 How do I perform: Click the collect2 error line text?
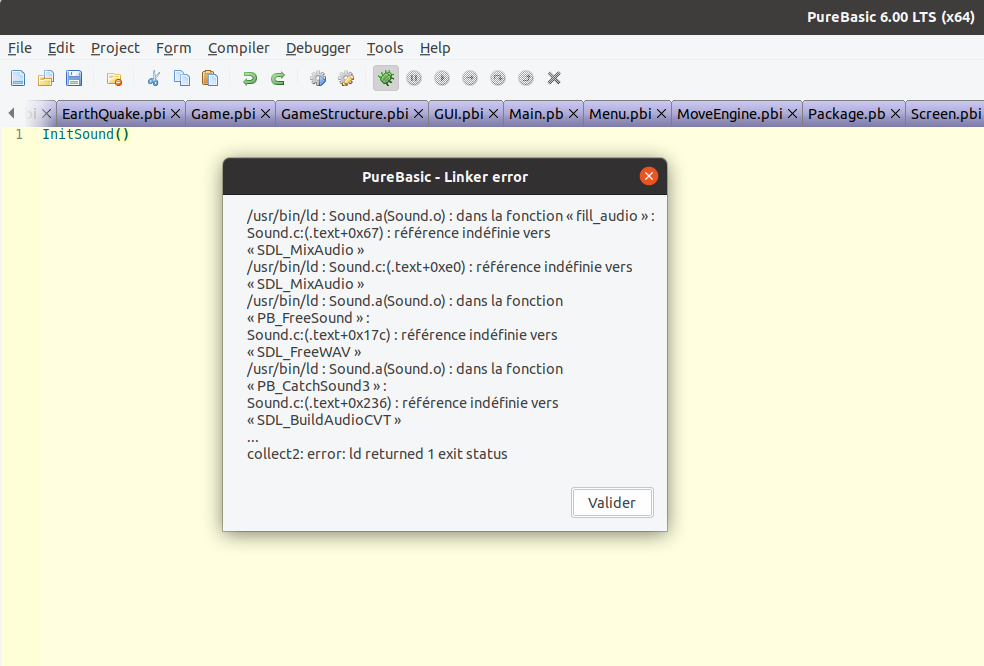[x=377, y=454]
